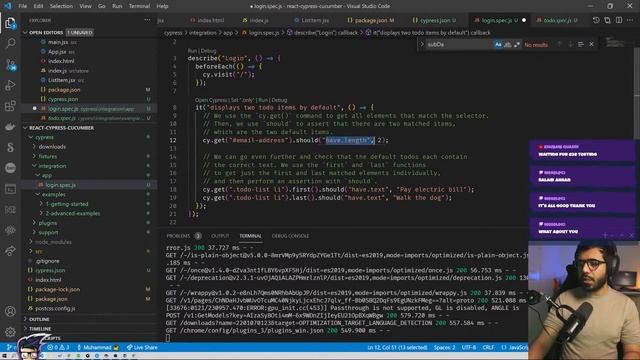Toggle Match Case in find widget
The image size is (640, 360).
pyautogui.click(x=498, y=44)
